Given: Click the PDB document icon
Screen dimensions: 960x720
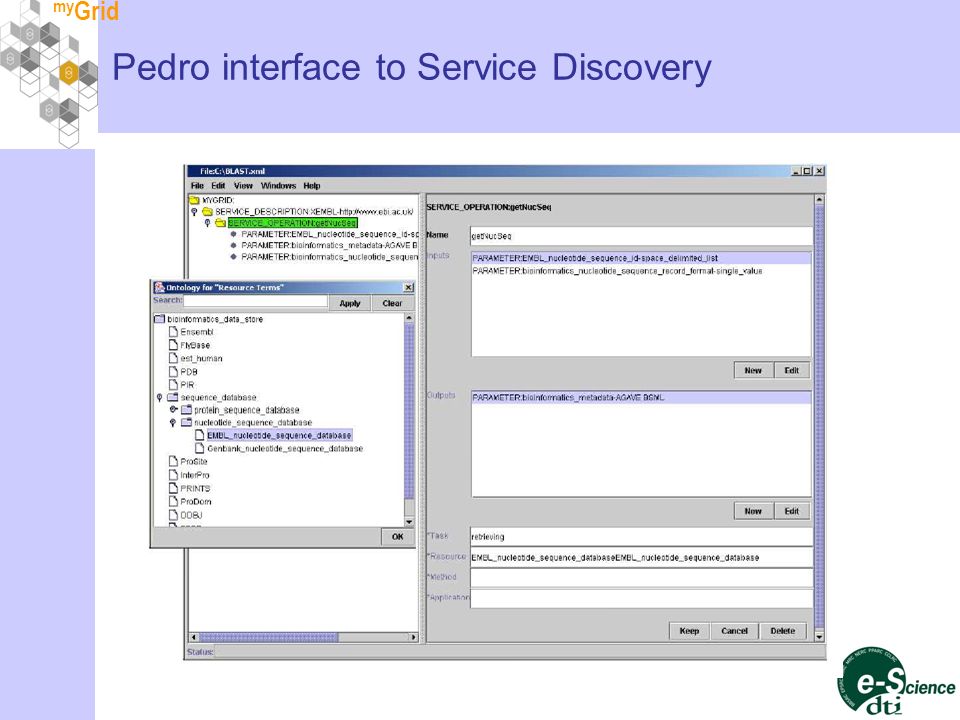Looking at the screenshot, I should tap(173, 372).
